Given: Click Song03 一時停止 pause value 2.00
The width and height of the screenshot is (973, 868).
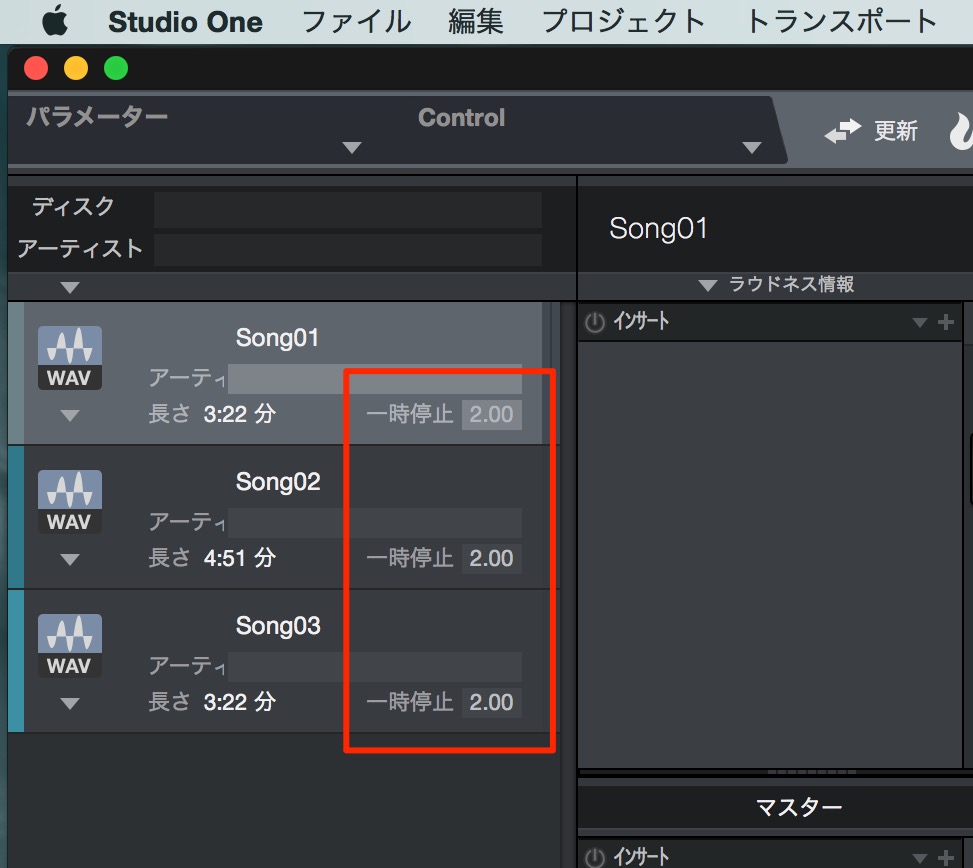Looking at the screenshot, I should pyautogui.click(x=491, y=702).
